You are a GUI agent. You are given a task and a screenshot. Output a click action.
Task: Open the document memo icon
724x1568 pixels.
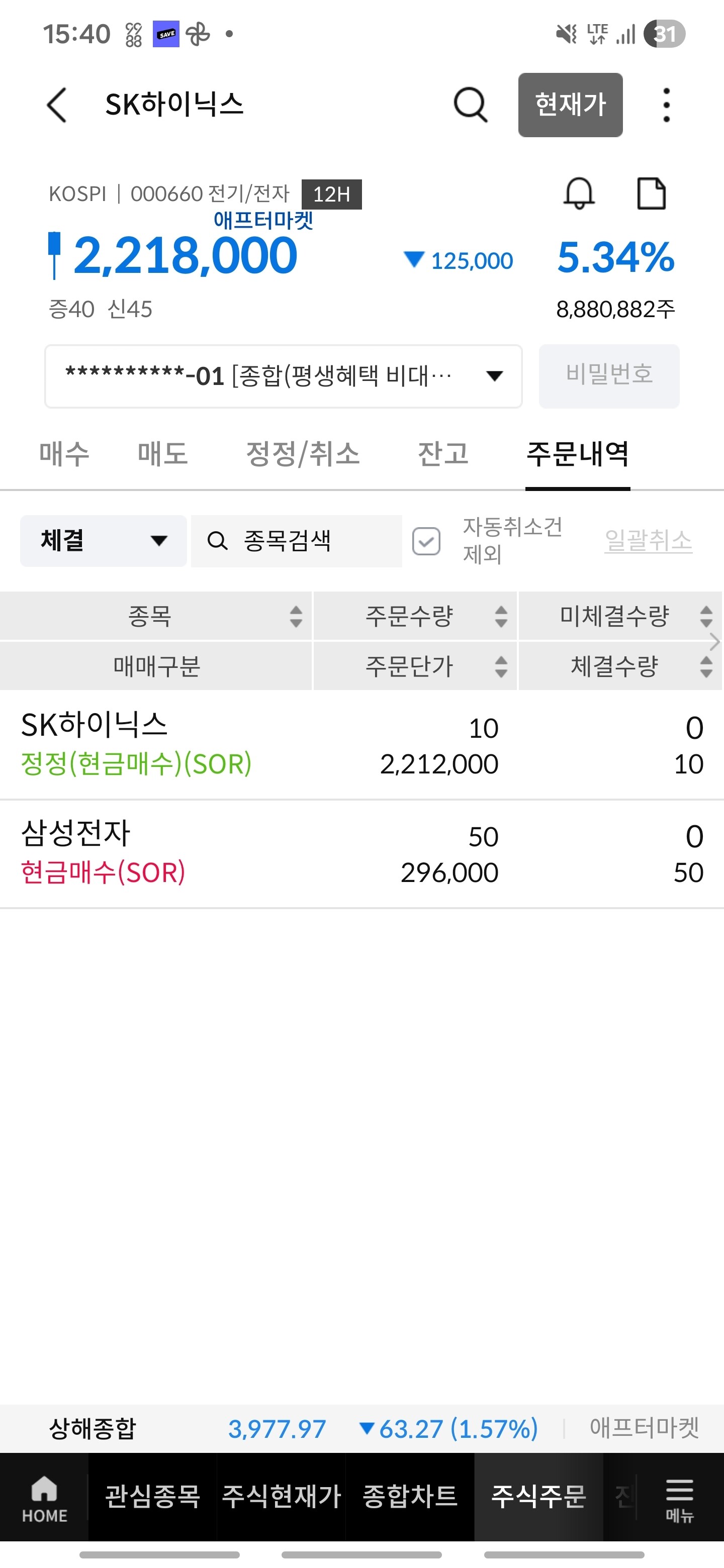(x=651, y=193)
